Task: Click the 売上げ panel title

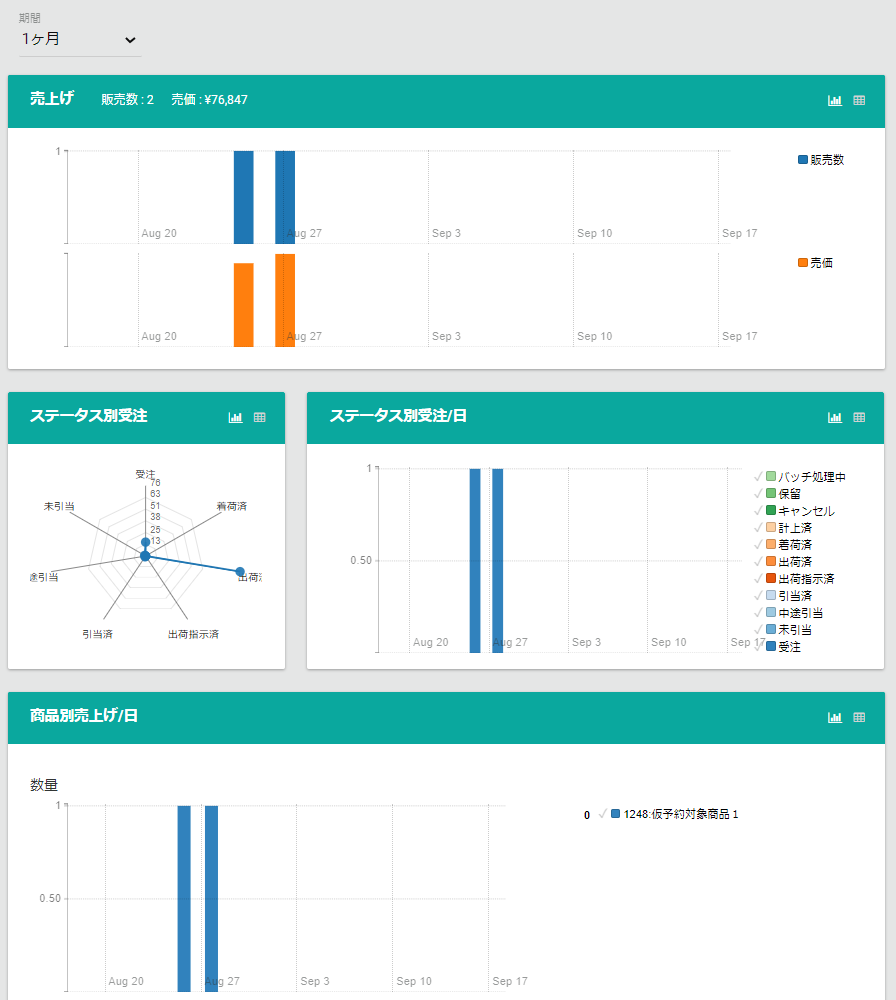Action: [52, 98]
